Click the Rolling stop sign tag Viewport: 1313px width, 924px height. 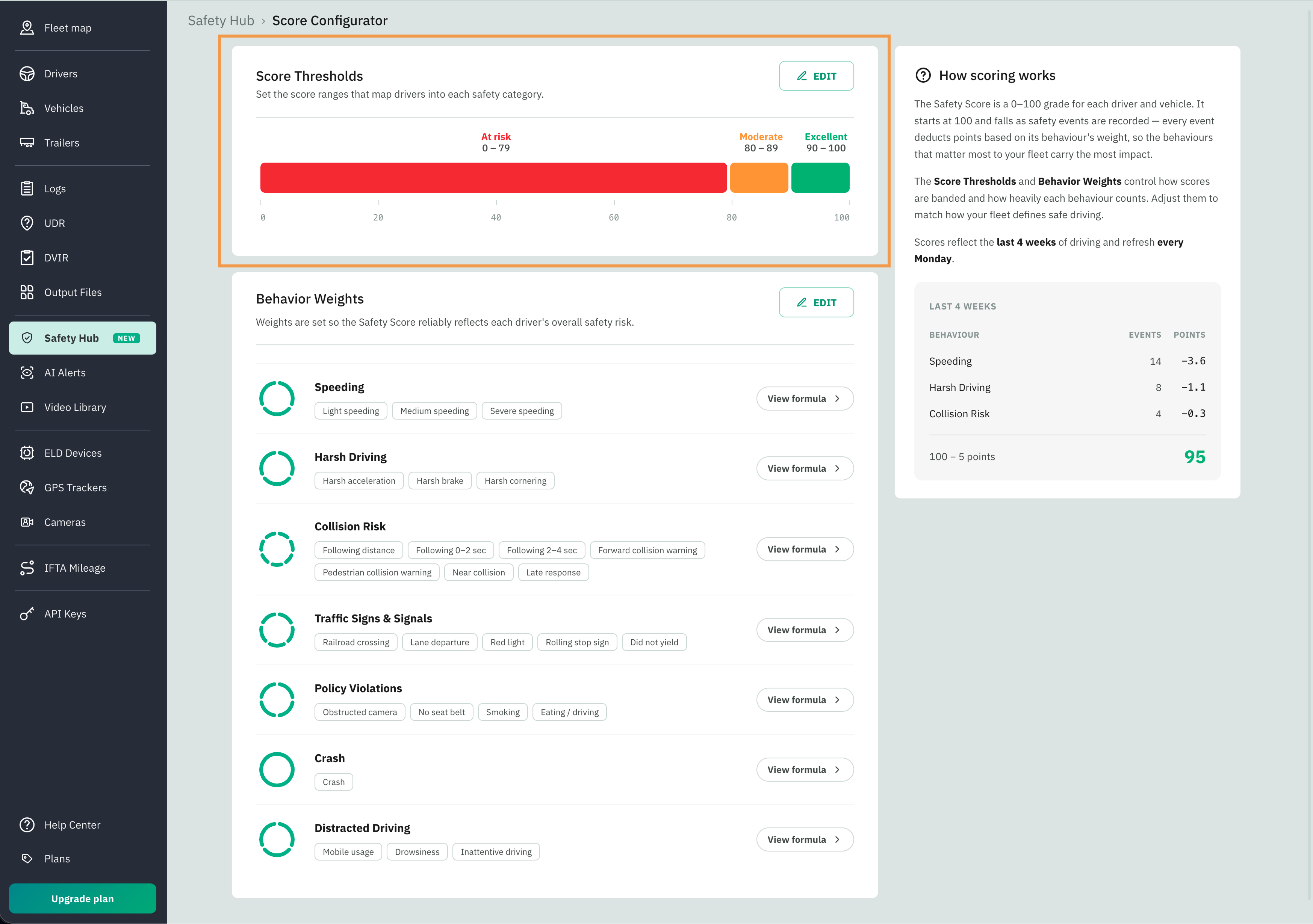pyautogui.click(x=577, y=642)
